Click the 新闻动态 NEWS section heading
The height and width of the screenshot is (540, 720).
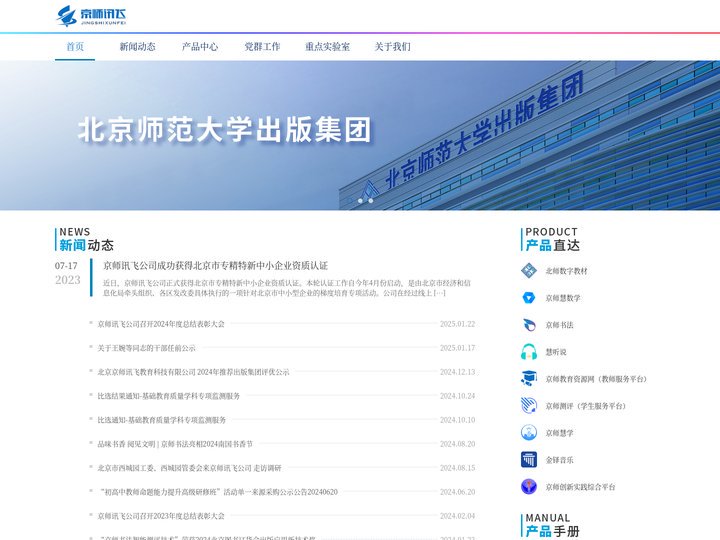86,239
